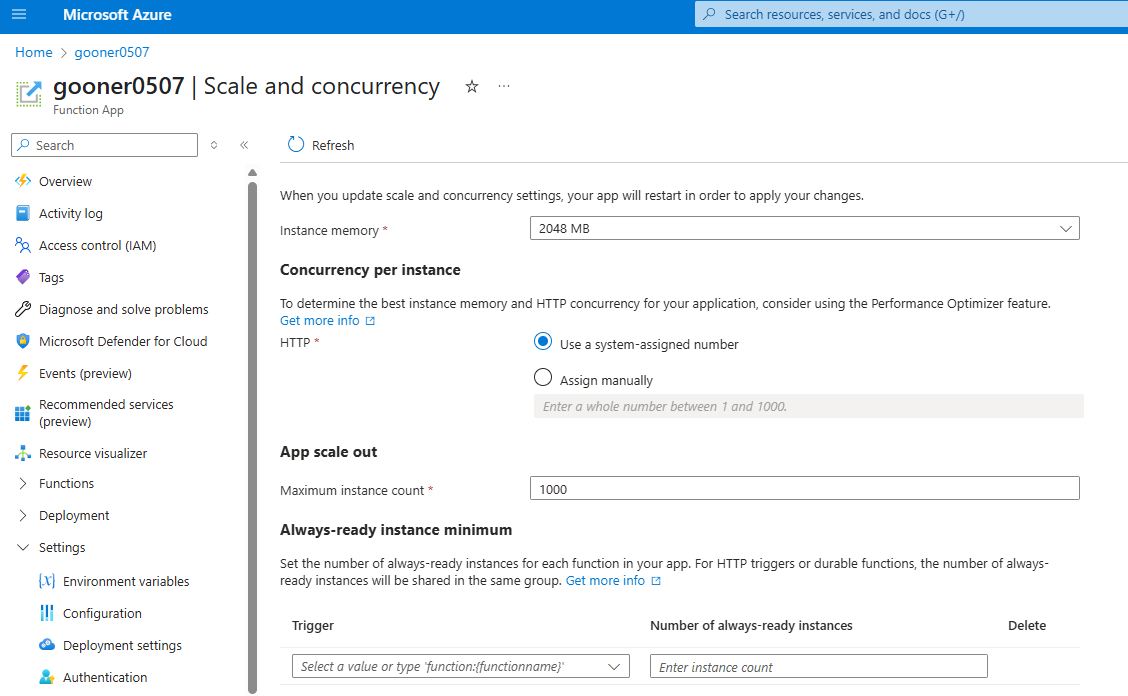Screen dimensions: 1128x696
Task: Open Microsoft Defender for Cloud
Action: [123, 341]
